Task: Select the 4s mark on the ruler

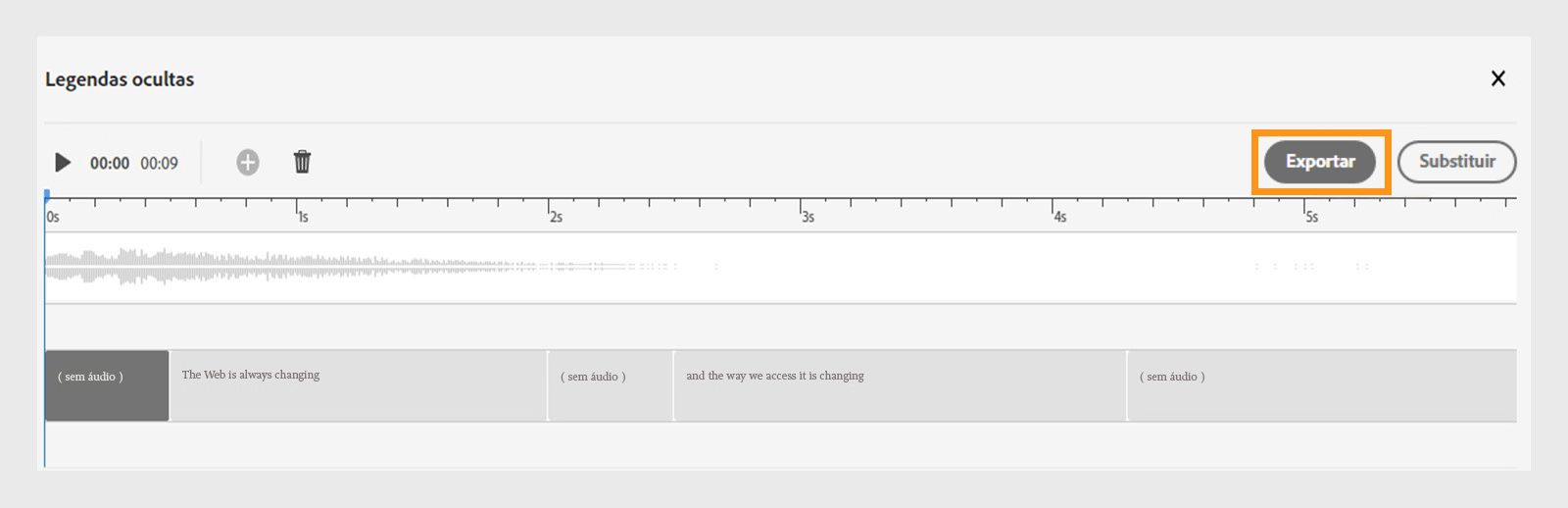Action: pyautogui.click(x=1058, y=216)
